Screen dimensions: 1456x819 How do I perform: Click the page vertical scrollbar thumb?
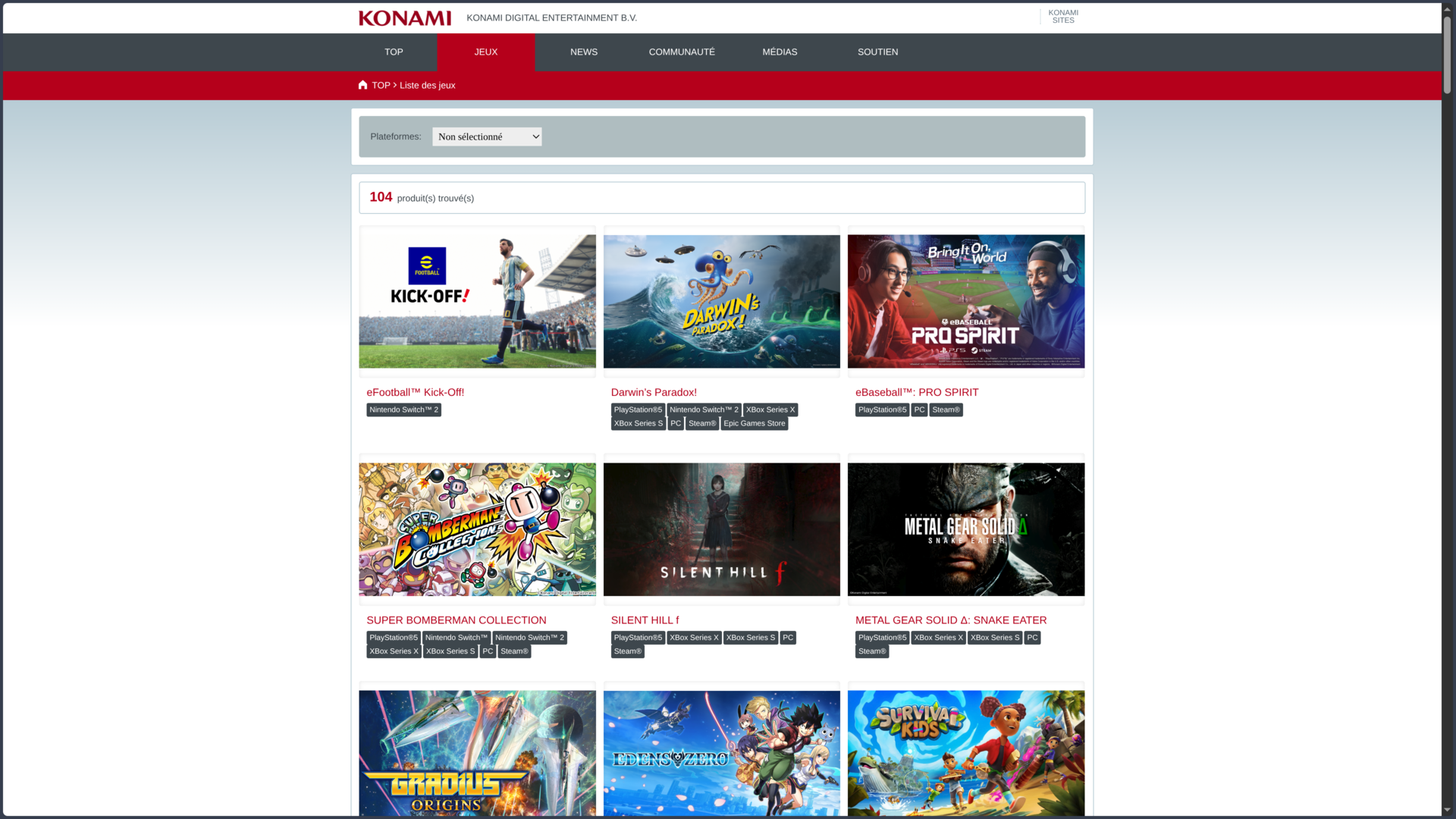click(x=1447, y=55)
